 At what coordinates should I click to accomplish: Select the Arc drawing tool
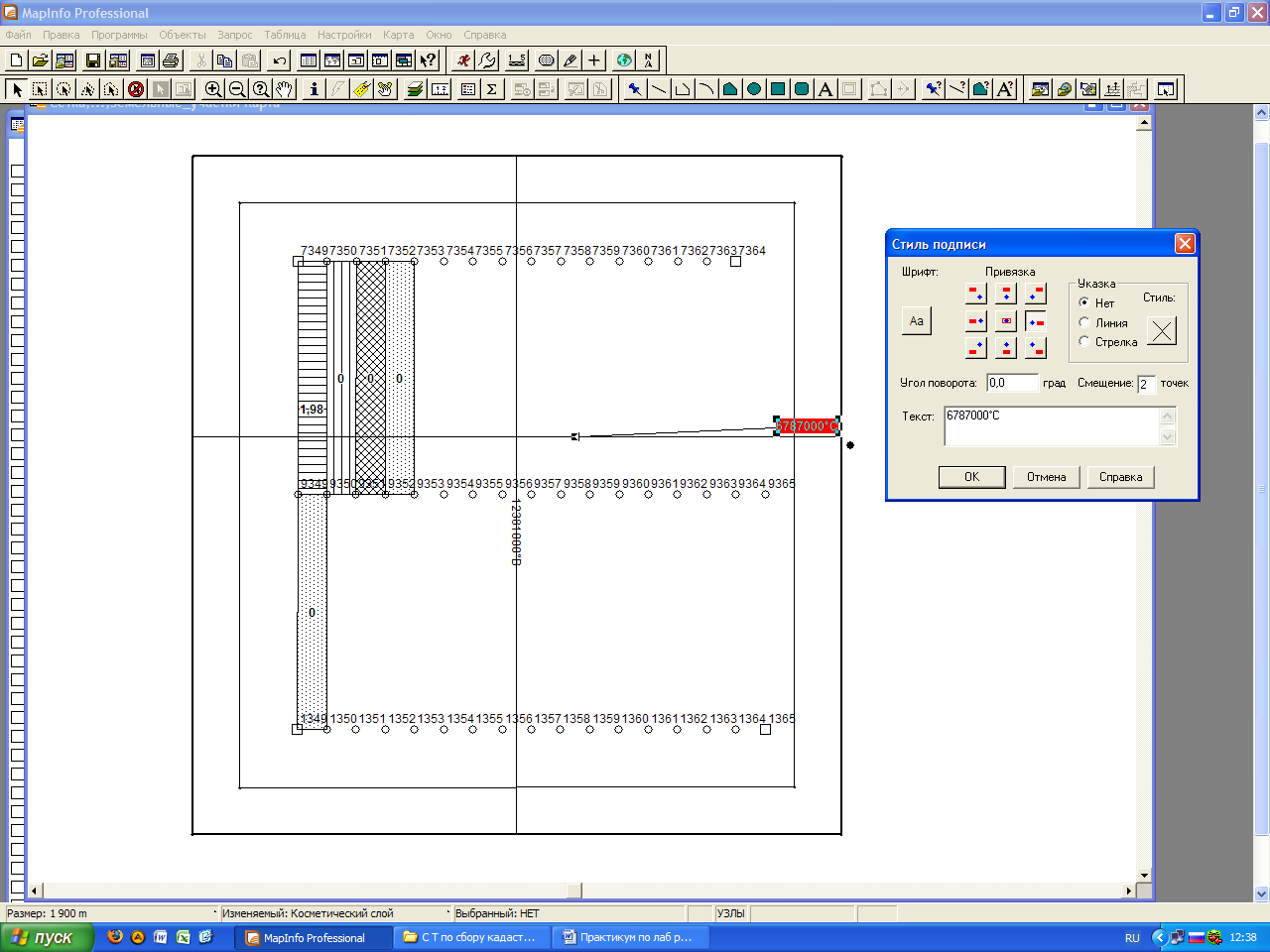705,89
